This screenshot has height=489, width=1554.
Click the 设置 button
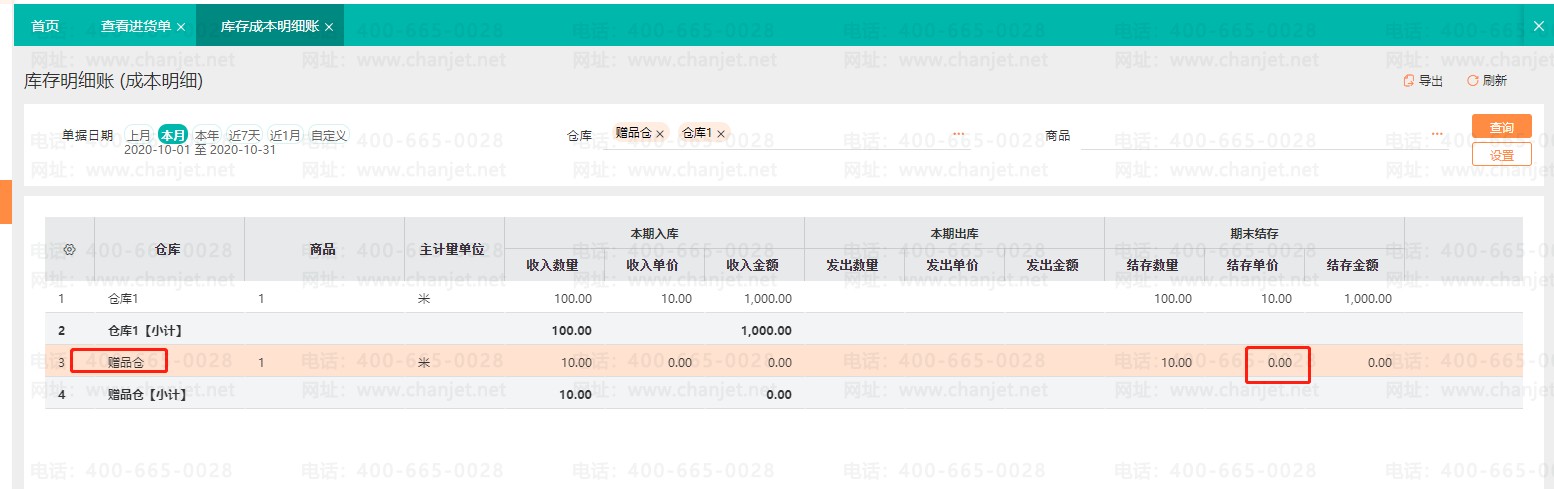click(1501, 155)
